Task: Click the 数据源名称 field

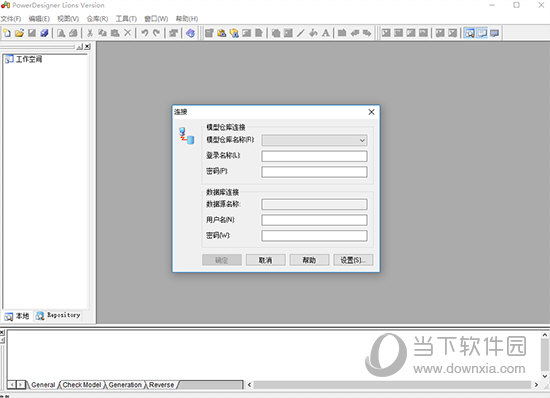Action: [x=314, y=204]
